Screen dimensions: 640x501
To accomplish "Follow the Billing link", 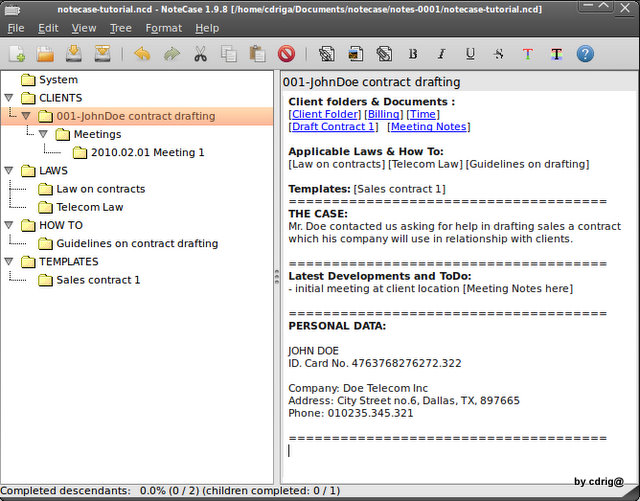I will coord(384,114).
